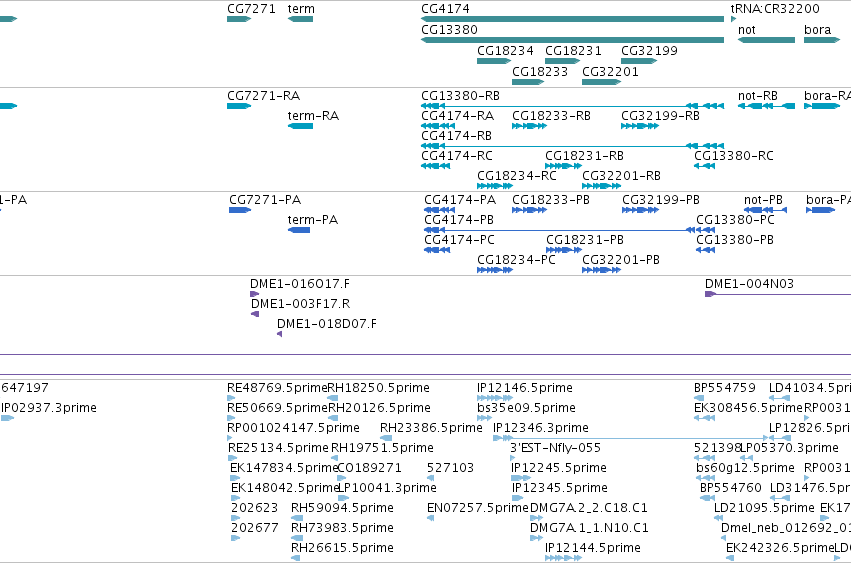The width and height of the screenshot is (851, 563).
Task: Open the CG4174 gene feature label
Action: click(x=446, y=9)
